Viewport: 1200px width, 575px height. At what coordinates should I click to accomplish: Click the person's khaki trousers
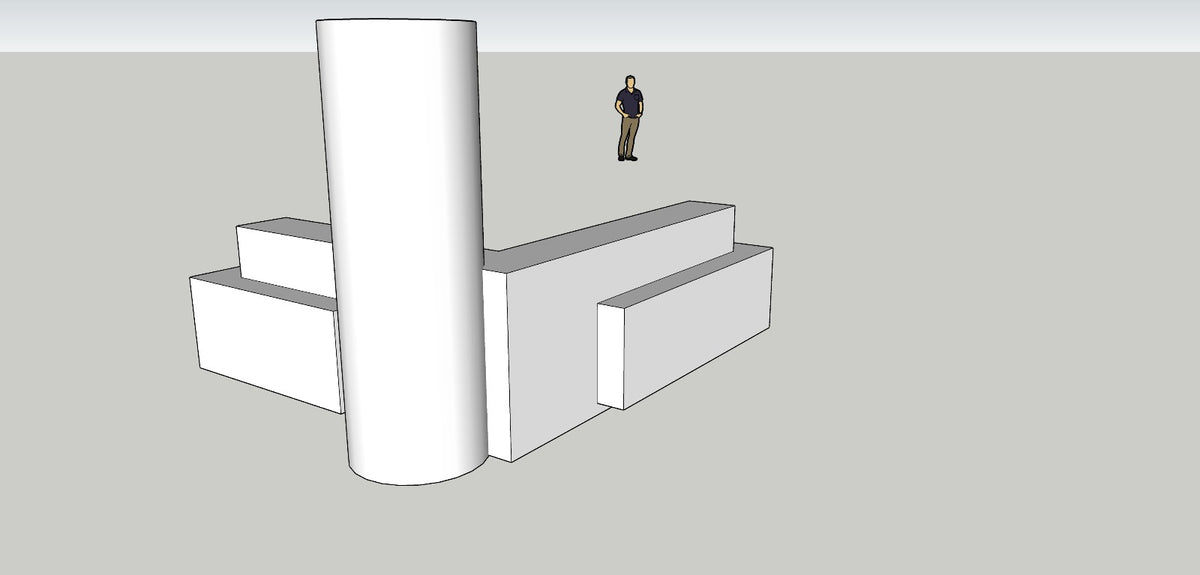point(628,135)
